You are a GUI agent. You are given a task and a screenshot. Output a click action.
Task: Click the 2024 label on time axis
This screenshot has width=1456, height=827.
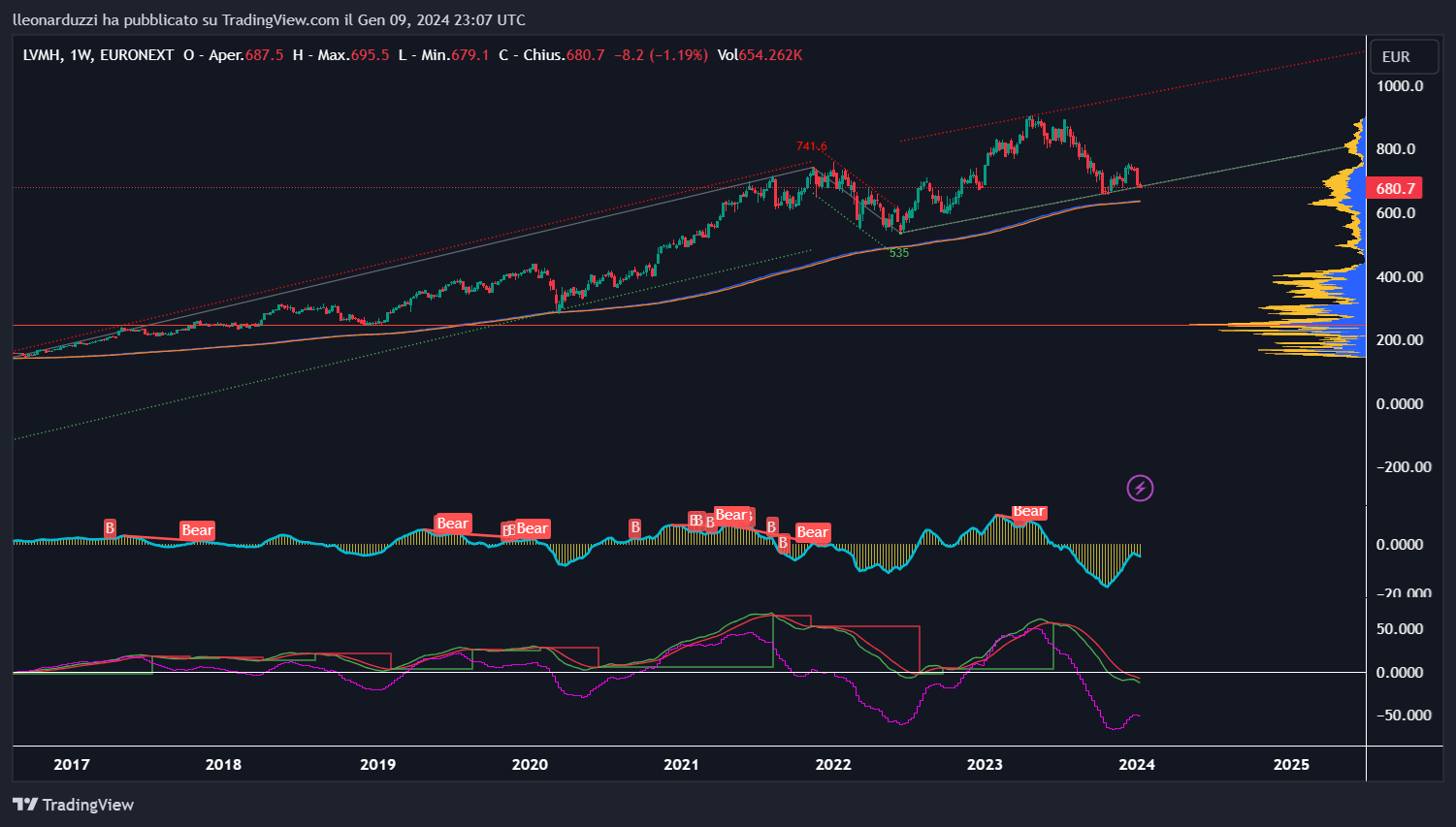coord(1137,764)
